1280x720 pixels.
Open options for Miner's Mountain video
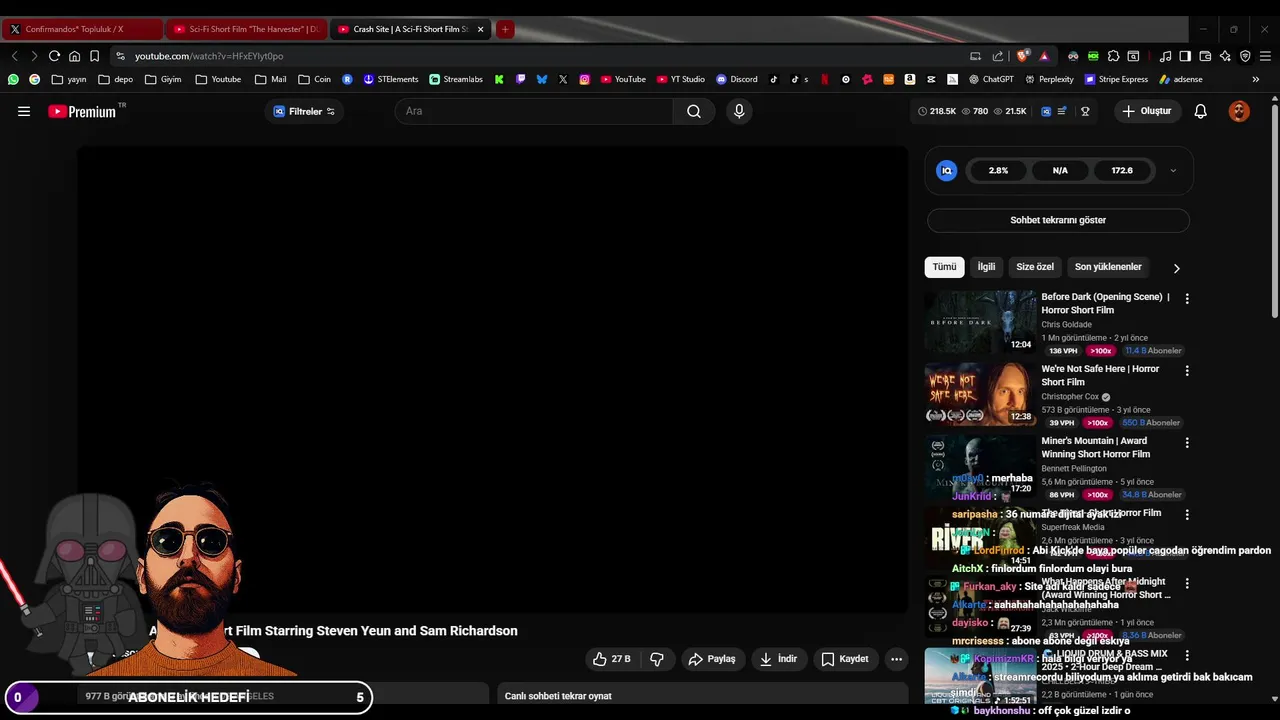[x=1187, y=443]
